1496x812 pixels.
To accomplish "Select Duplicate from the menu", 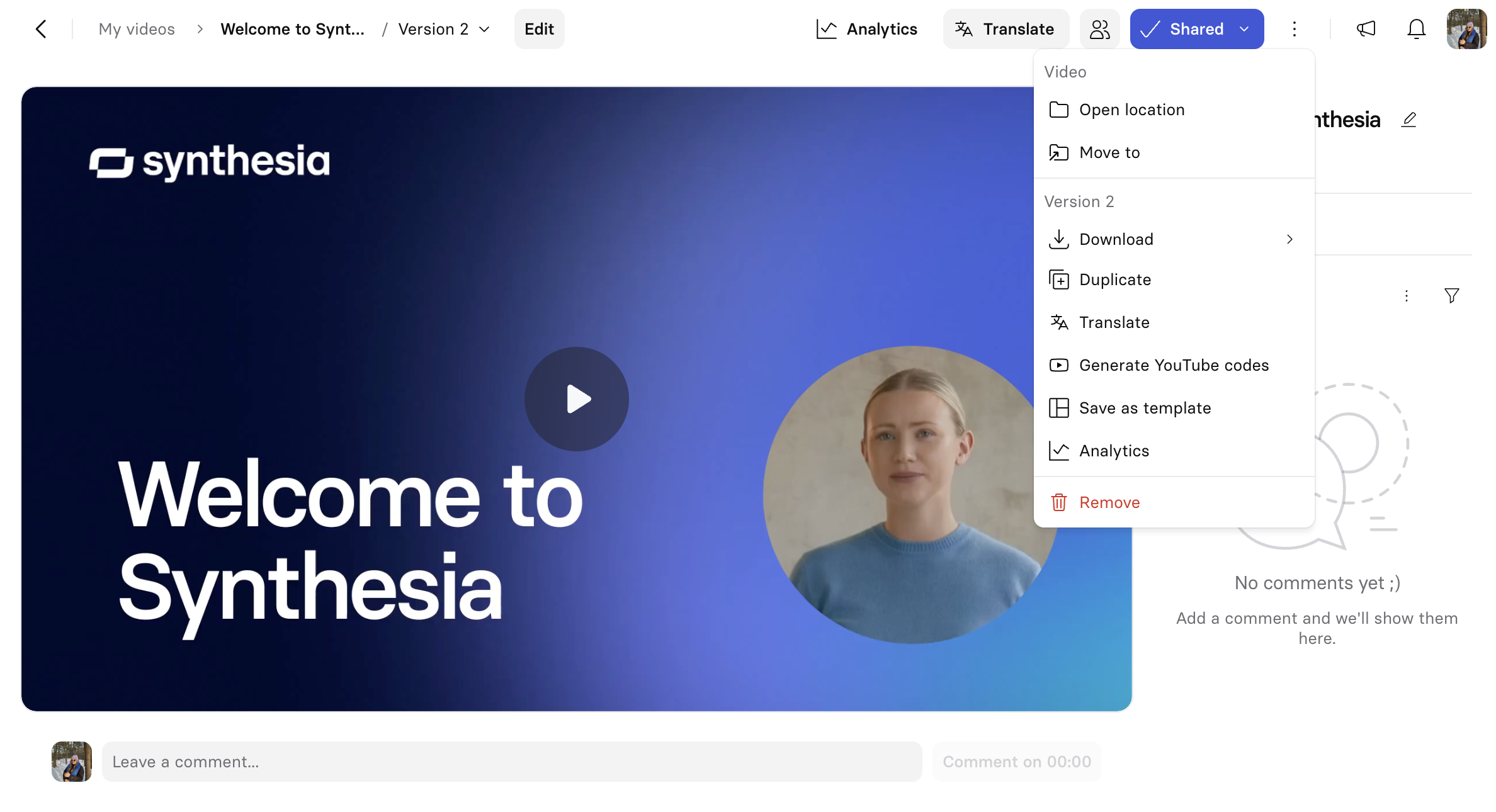I will 1115,279.
